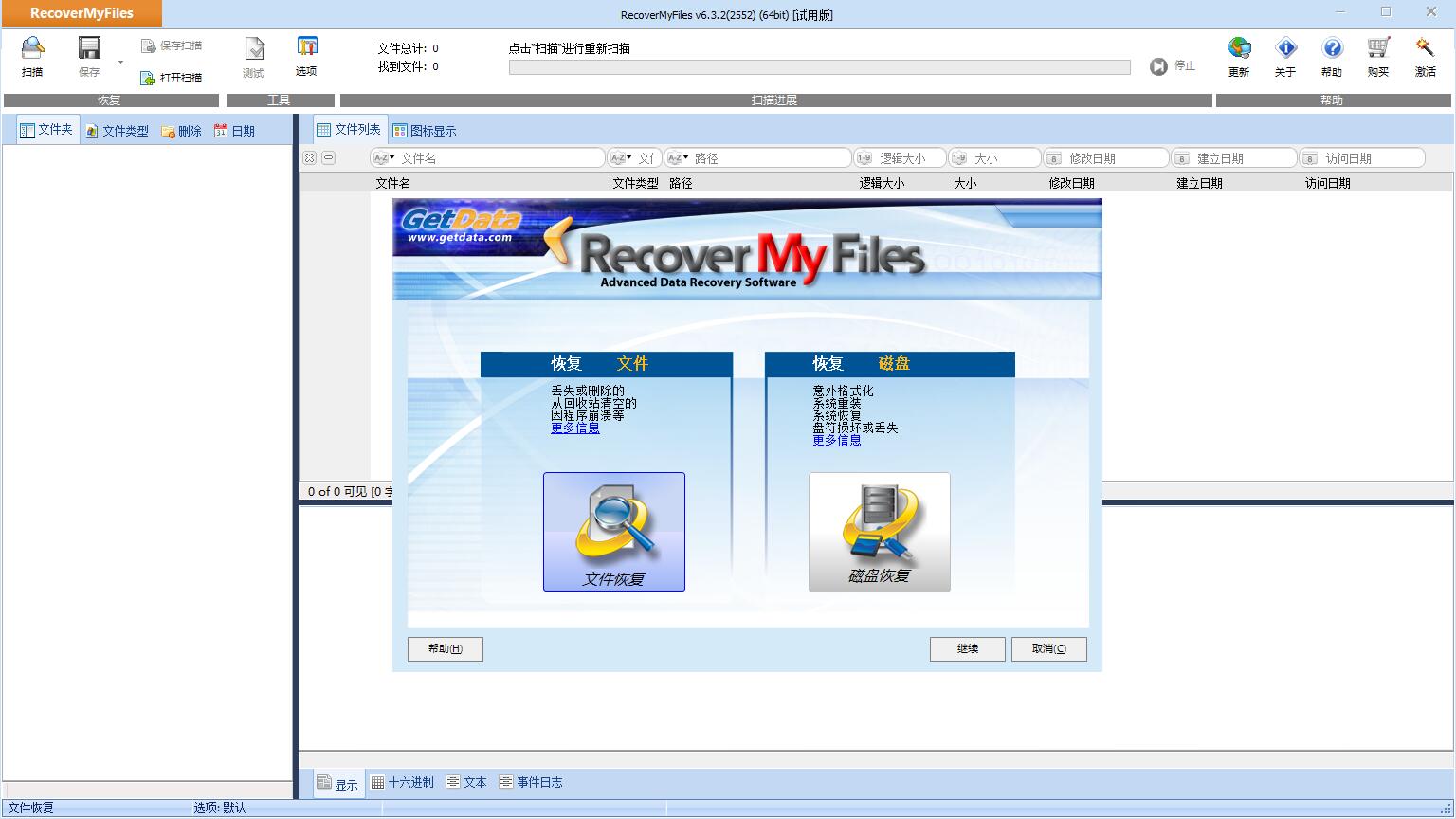Switch to the 十六进制 (Hex) tab
1456x819 pixels.
(x=402, y=782)
